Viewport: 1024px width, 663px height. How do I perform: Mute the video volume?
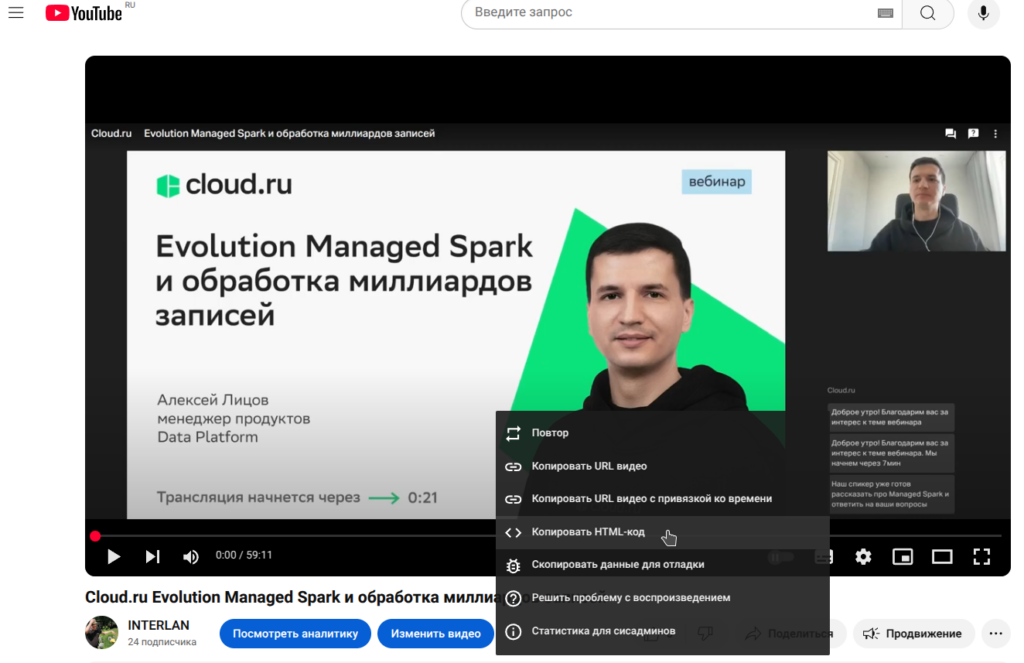coord(191,556)
